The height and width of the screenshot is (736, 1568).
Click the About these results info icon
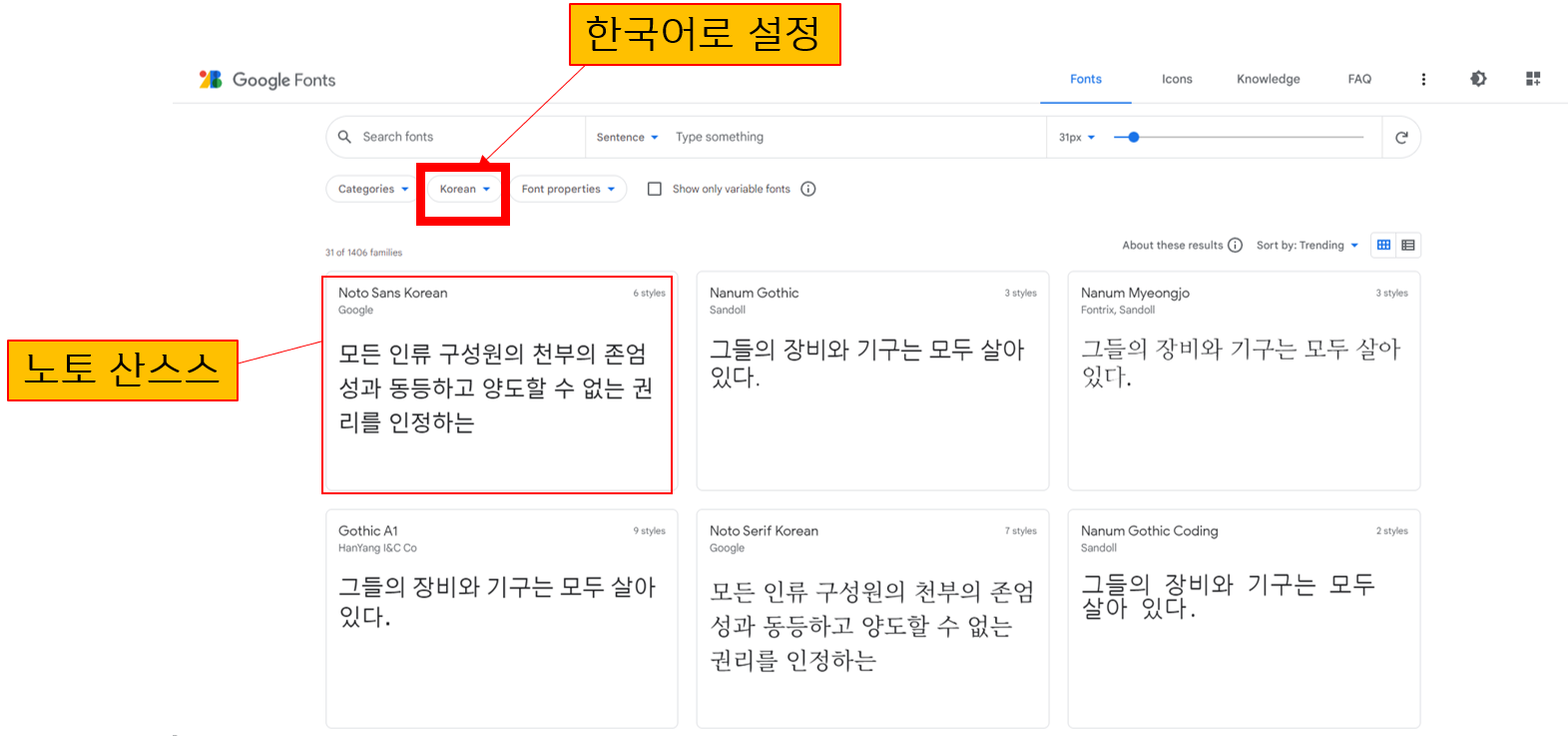pyautogui.click(x=1236, y=246)
